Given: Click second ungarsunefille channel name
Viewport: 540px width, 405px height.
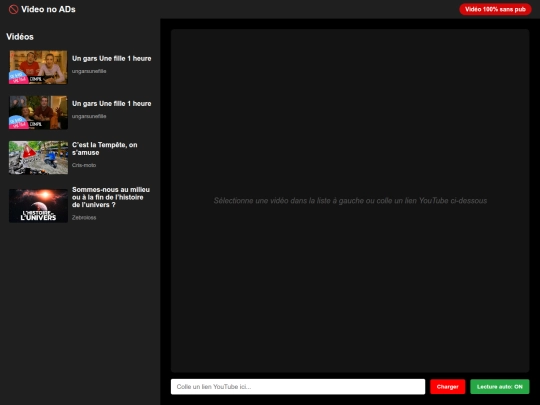Looking at the screenshot, I should 89,116.
